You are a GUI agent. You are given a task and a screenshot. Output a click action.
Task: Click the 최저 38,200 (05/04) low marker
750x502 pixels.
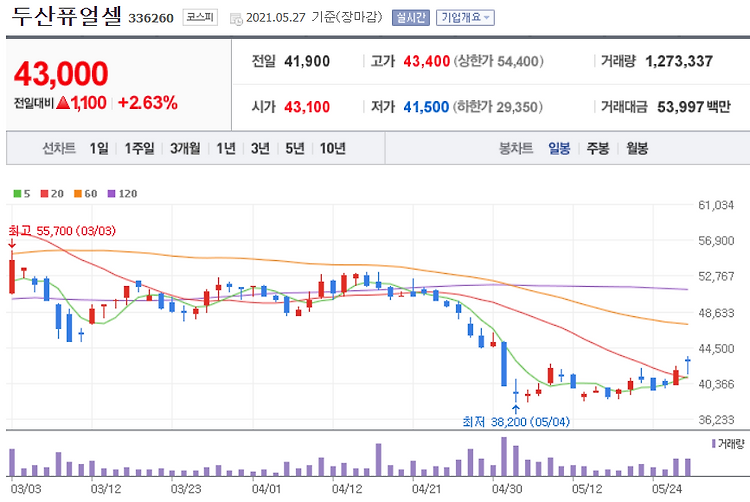click(x=516, y=422)
